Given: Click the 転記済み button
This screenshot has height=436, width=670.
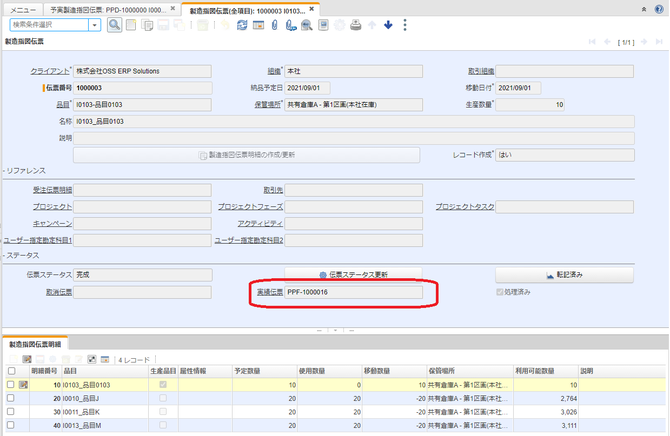Looking at the screenshot, I should (x=564, y=274).
